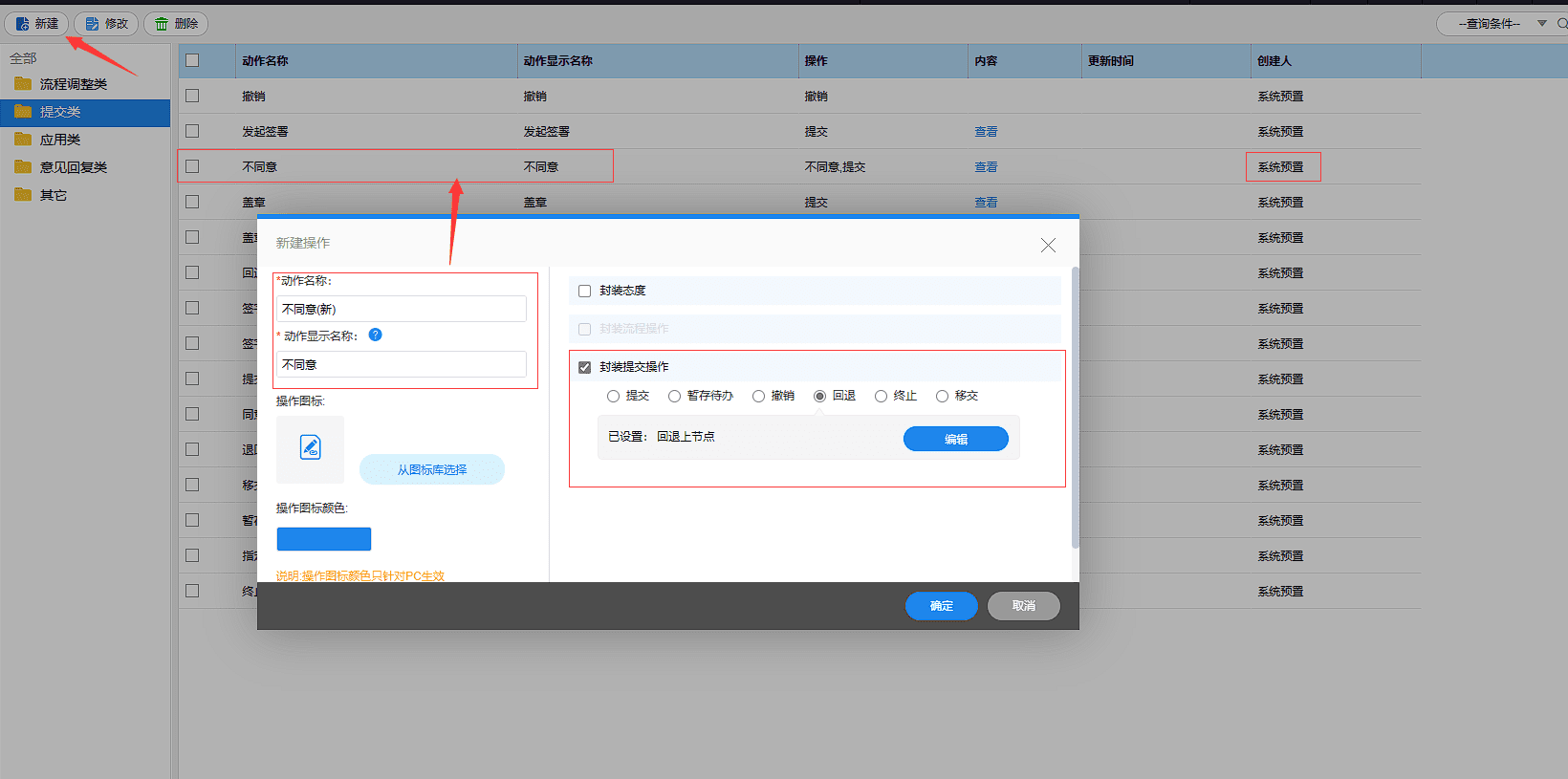Check the box for the 发起签署 row
The image size is (1568, 779).
[x=192, y=131]
